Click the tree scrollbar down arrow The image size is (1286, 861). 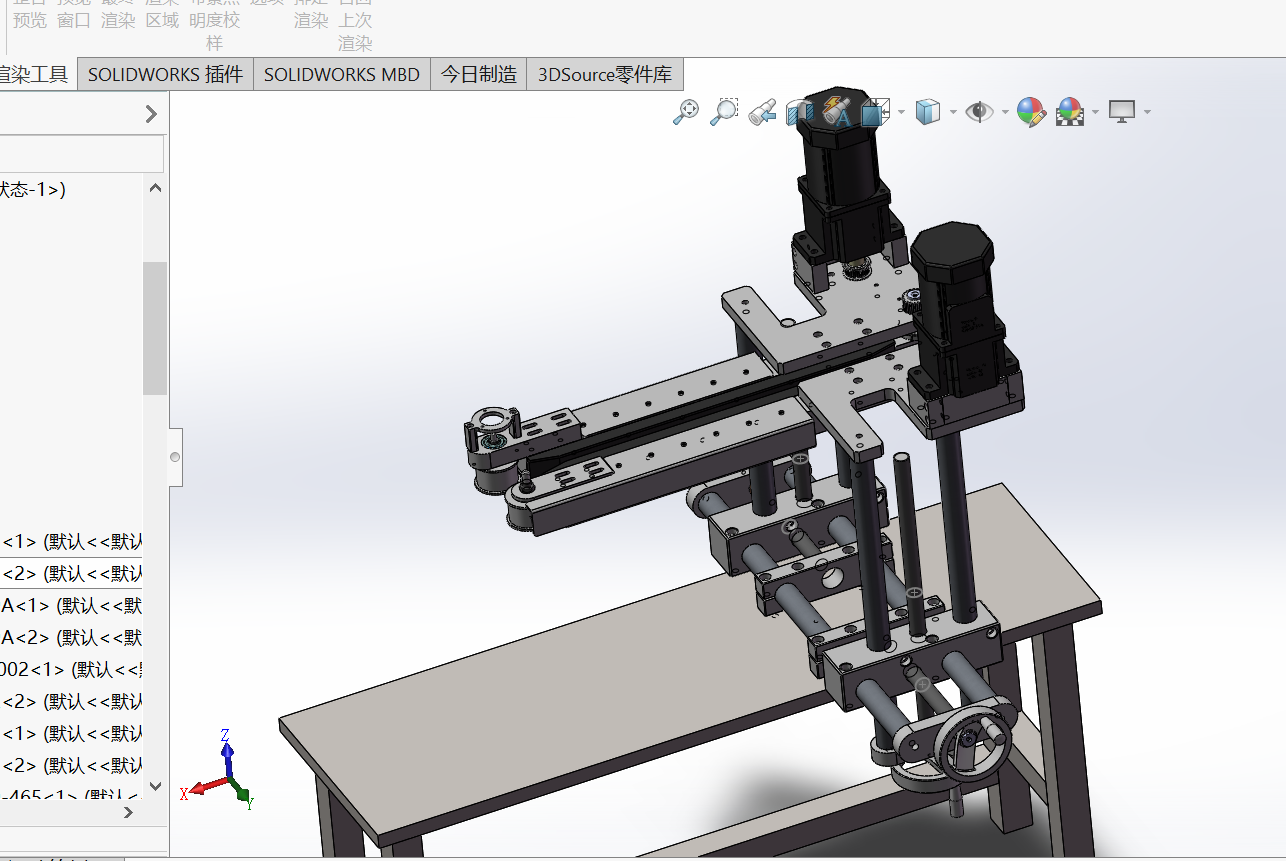pyautogui.click(x=155, y=786)
